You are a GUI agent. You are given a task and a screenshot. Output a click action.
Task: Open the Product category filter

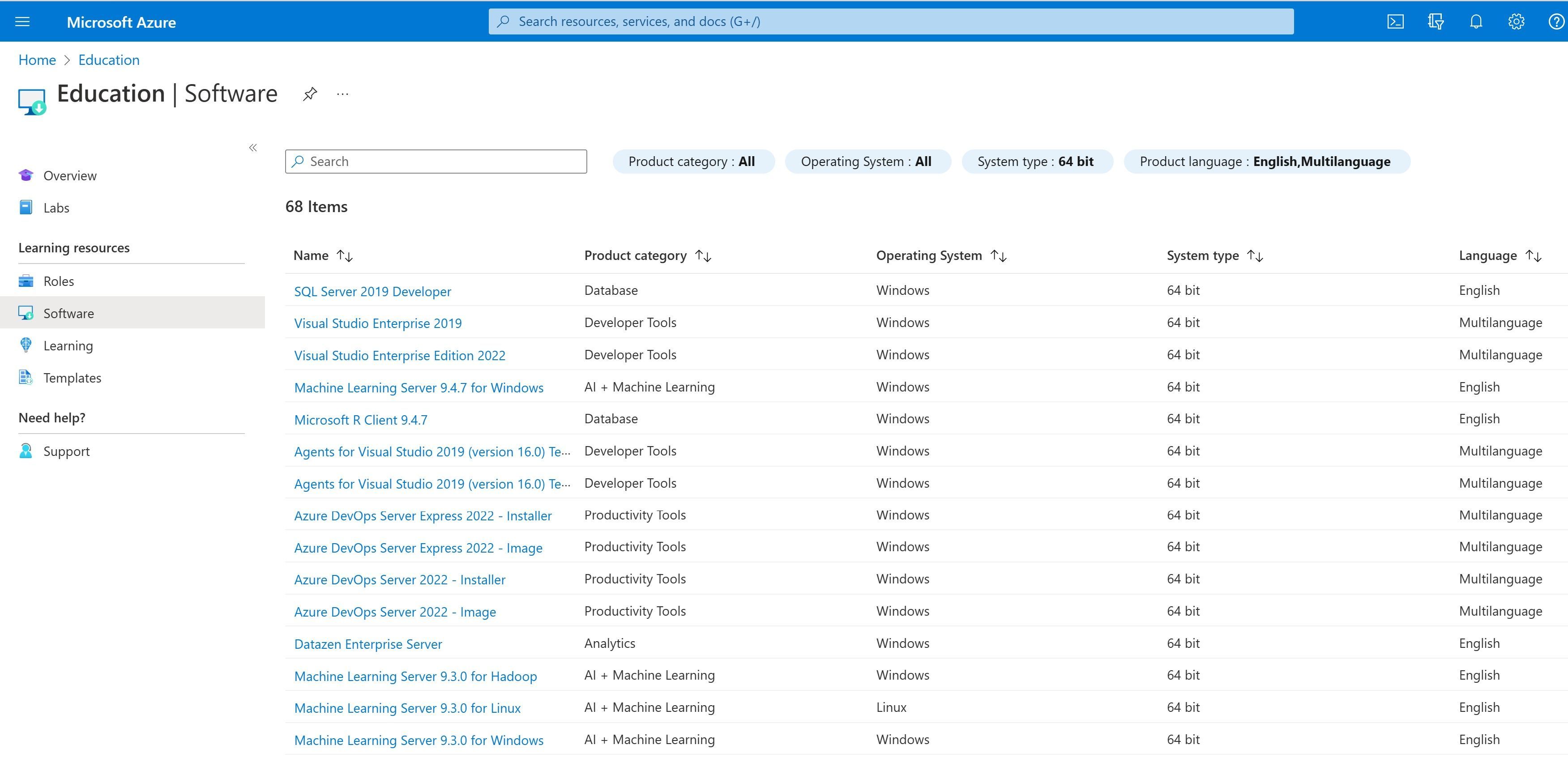693,162
